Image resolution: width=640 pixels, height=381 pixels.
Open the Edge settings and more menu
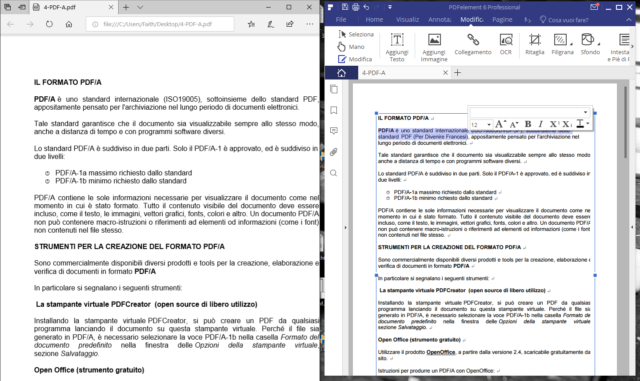click(310, 24)
